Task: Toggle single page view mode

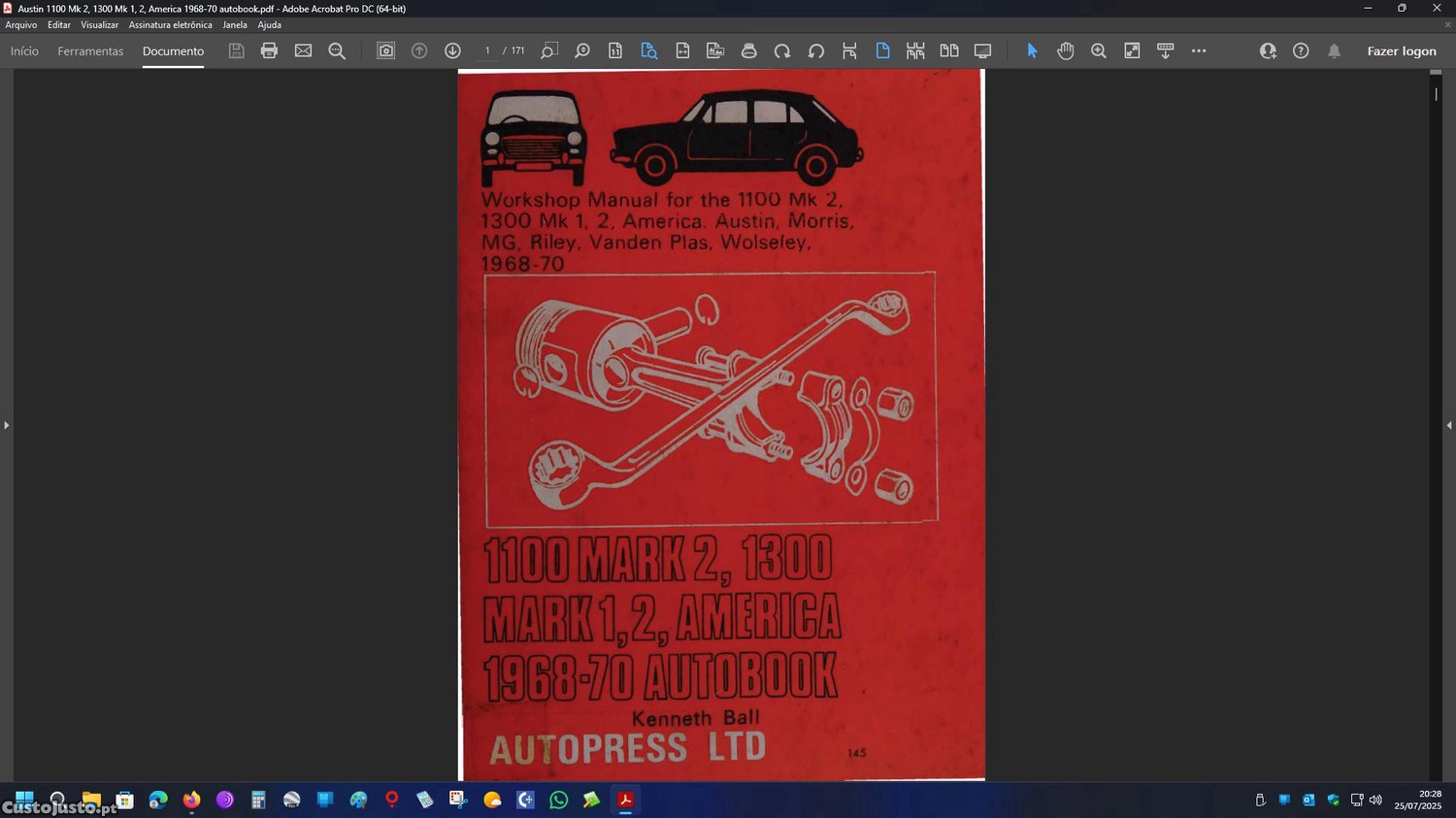Action: click(x=882, y=50)
